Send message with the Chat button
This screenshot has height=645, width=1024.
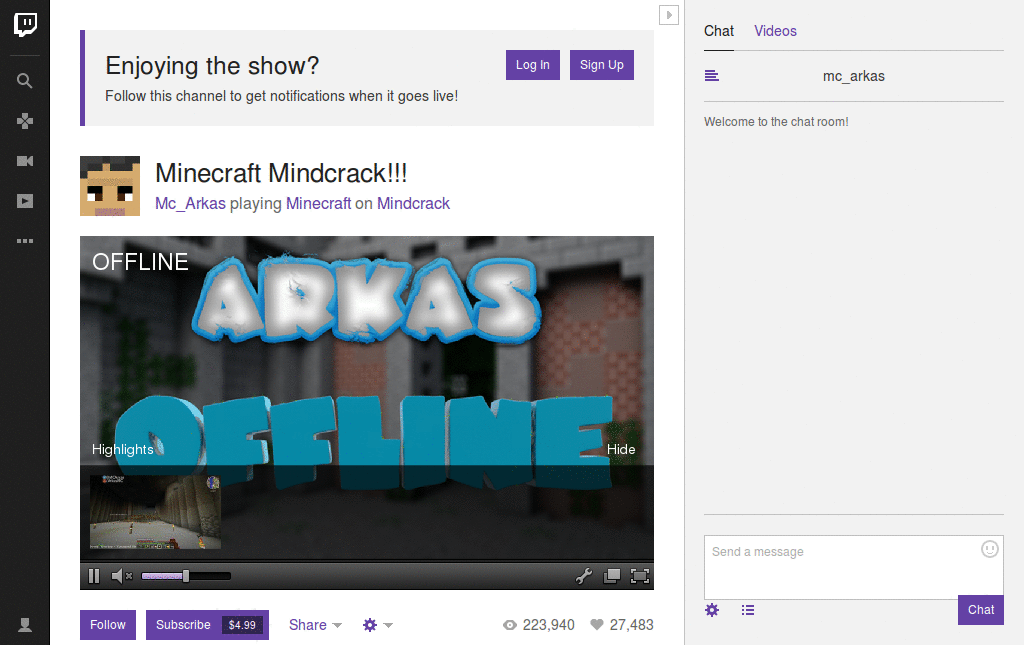[x=980, y=610]
